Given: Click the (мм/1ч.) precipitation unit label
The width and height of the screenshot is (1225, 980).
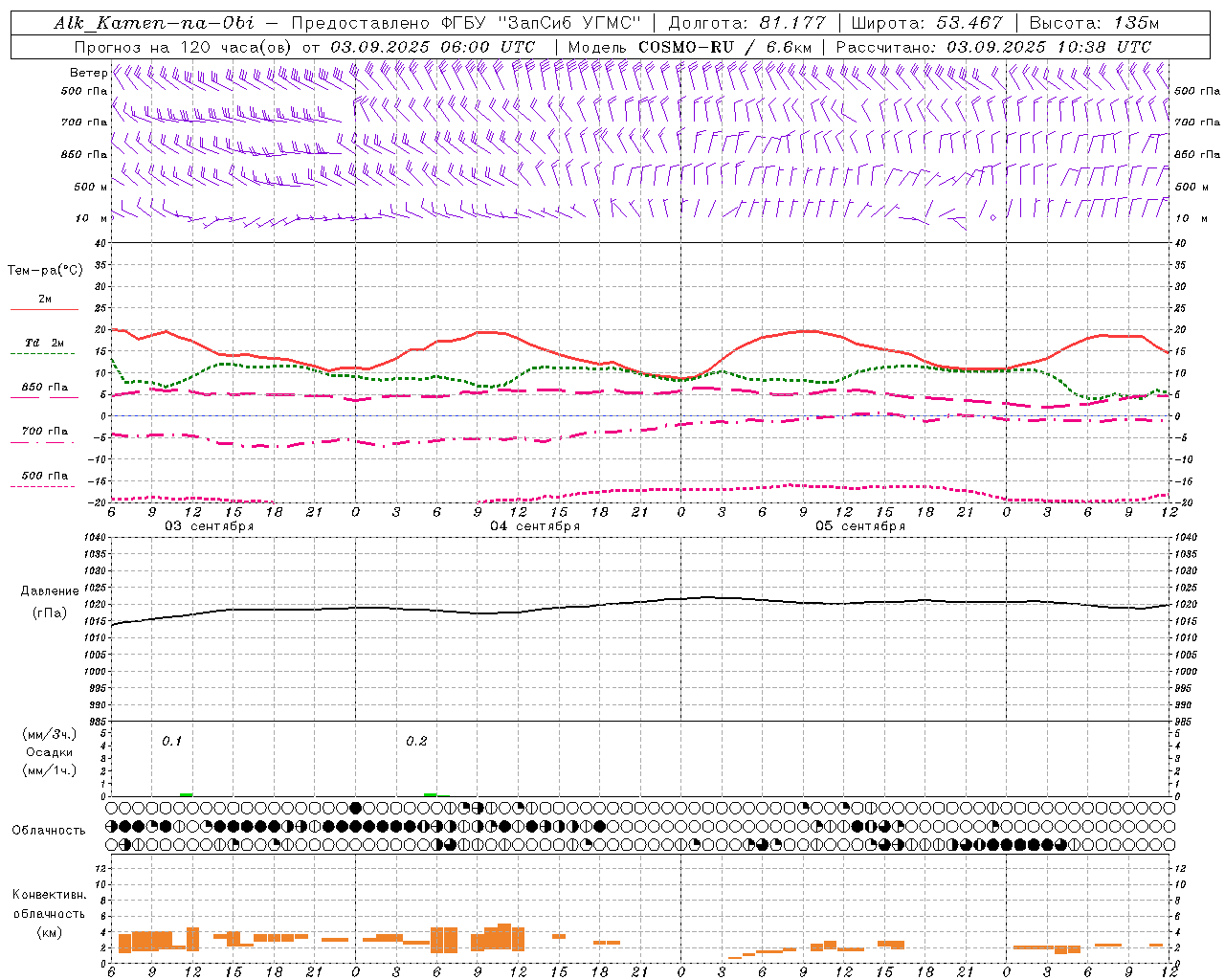Looking at the screenshot, I should click(49, 770).
